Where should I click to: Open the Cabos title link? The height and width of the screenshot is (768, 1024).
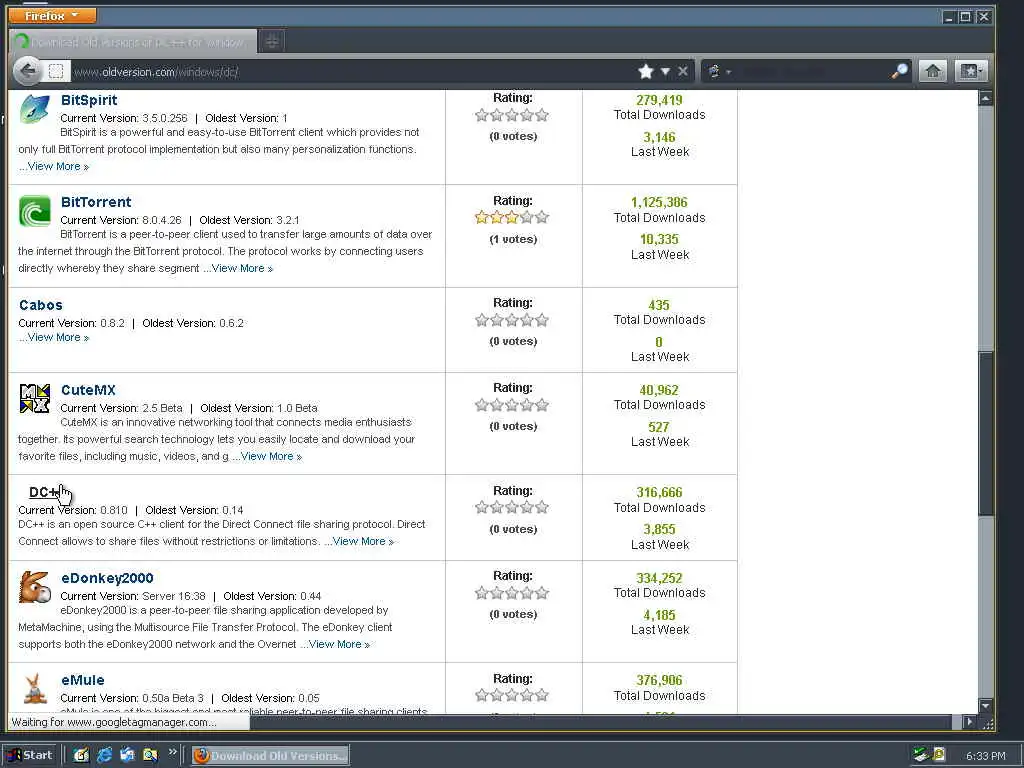click(40, 305)
